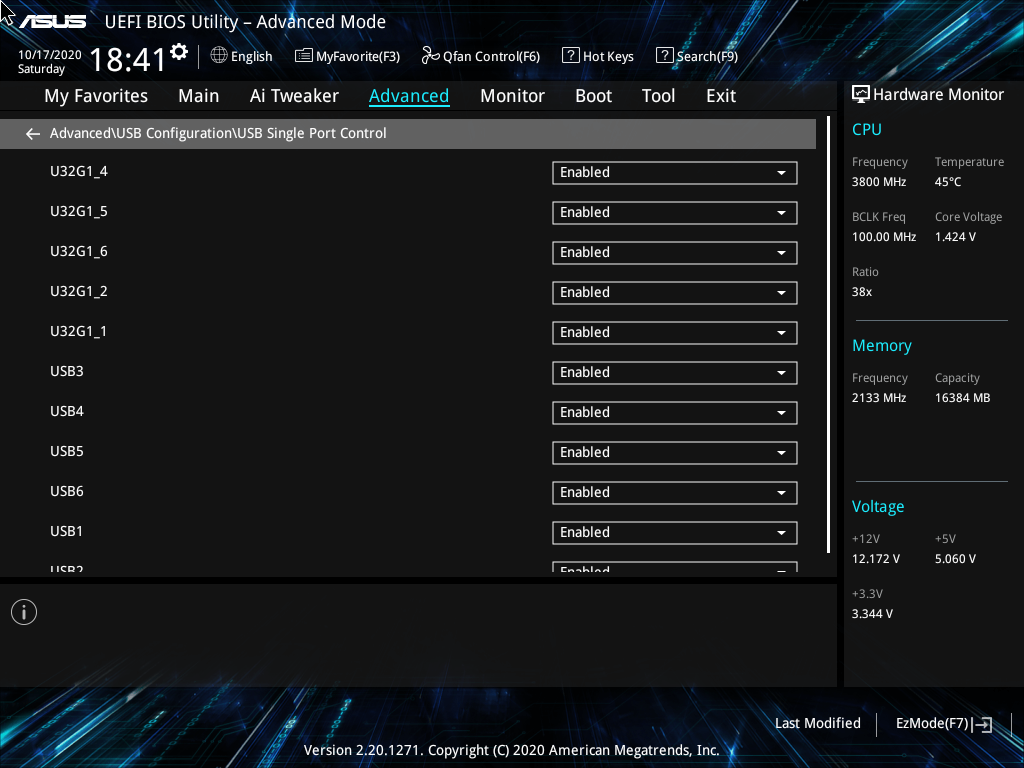Select the U32G1_1 row label

(78, 332)
